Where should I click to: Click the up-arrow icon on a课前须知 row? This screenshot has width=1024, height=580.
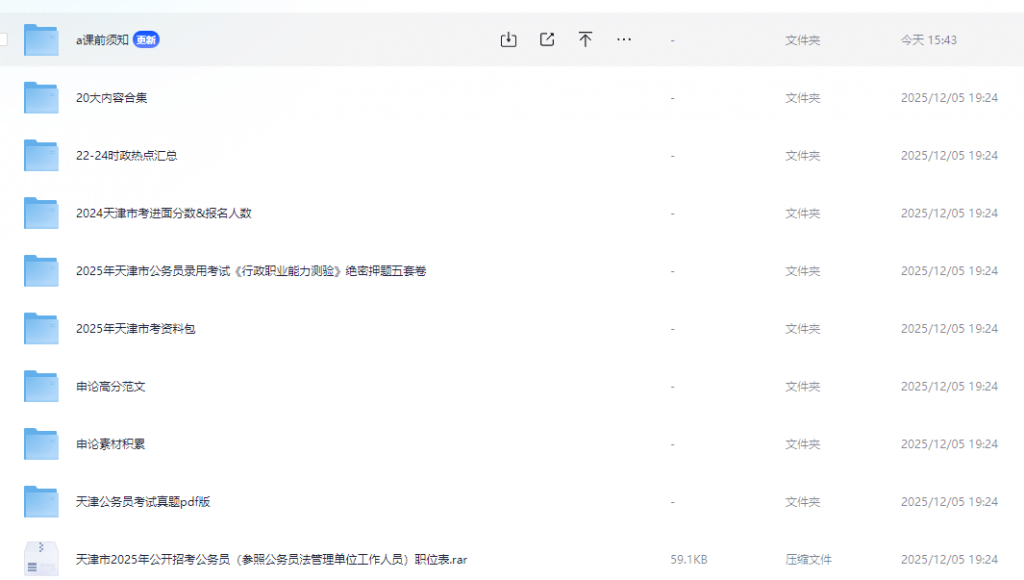[x=585, y=40]
